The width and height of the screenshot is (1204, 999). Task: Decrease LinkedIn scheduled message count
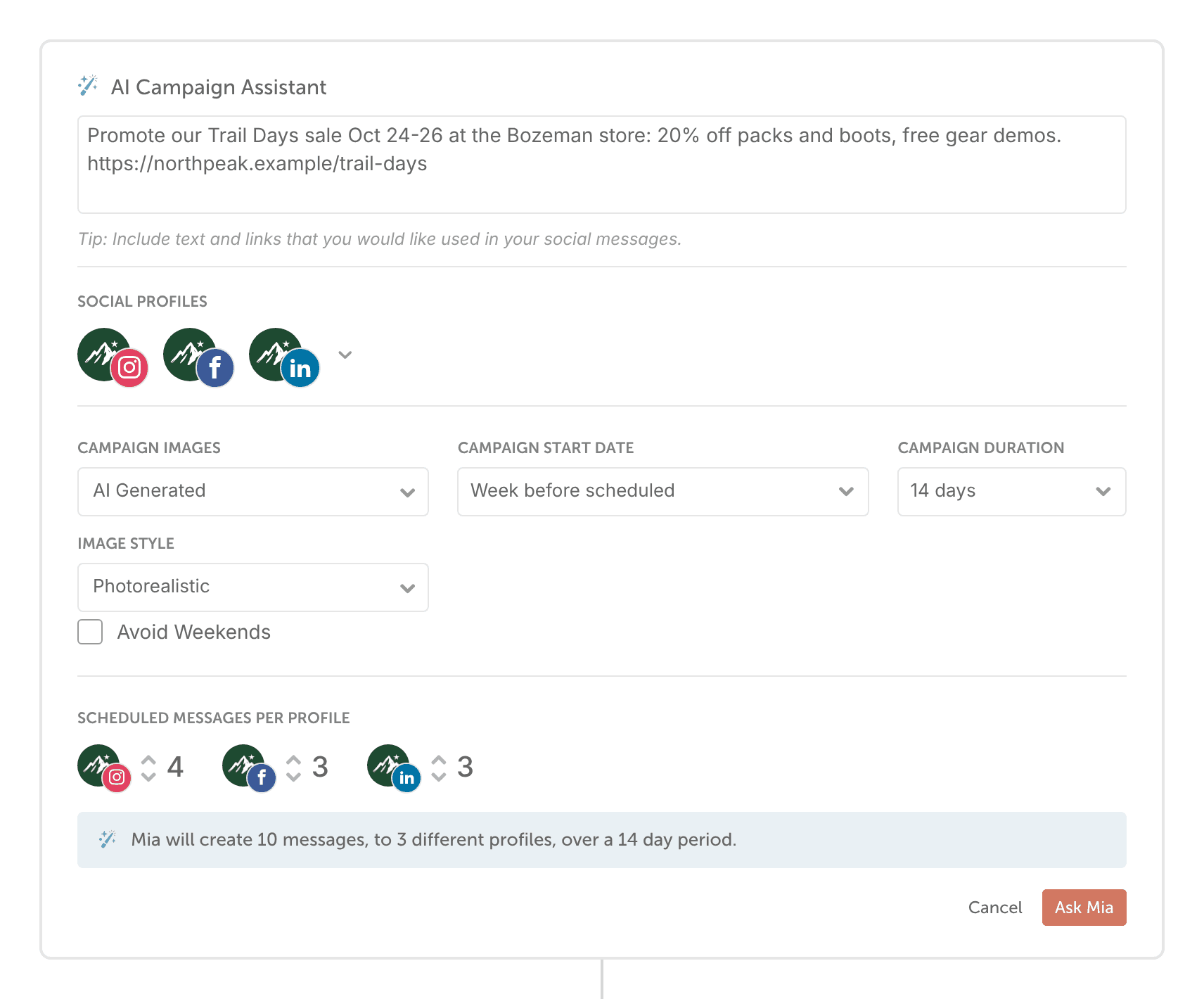(439, 777)
